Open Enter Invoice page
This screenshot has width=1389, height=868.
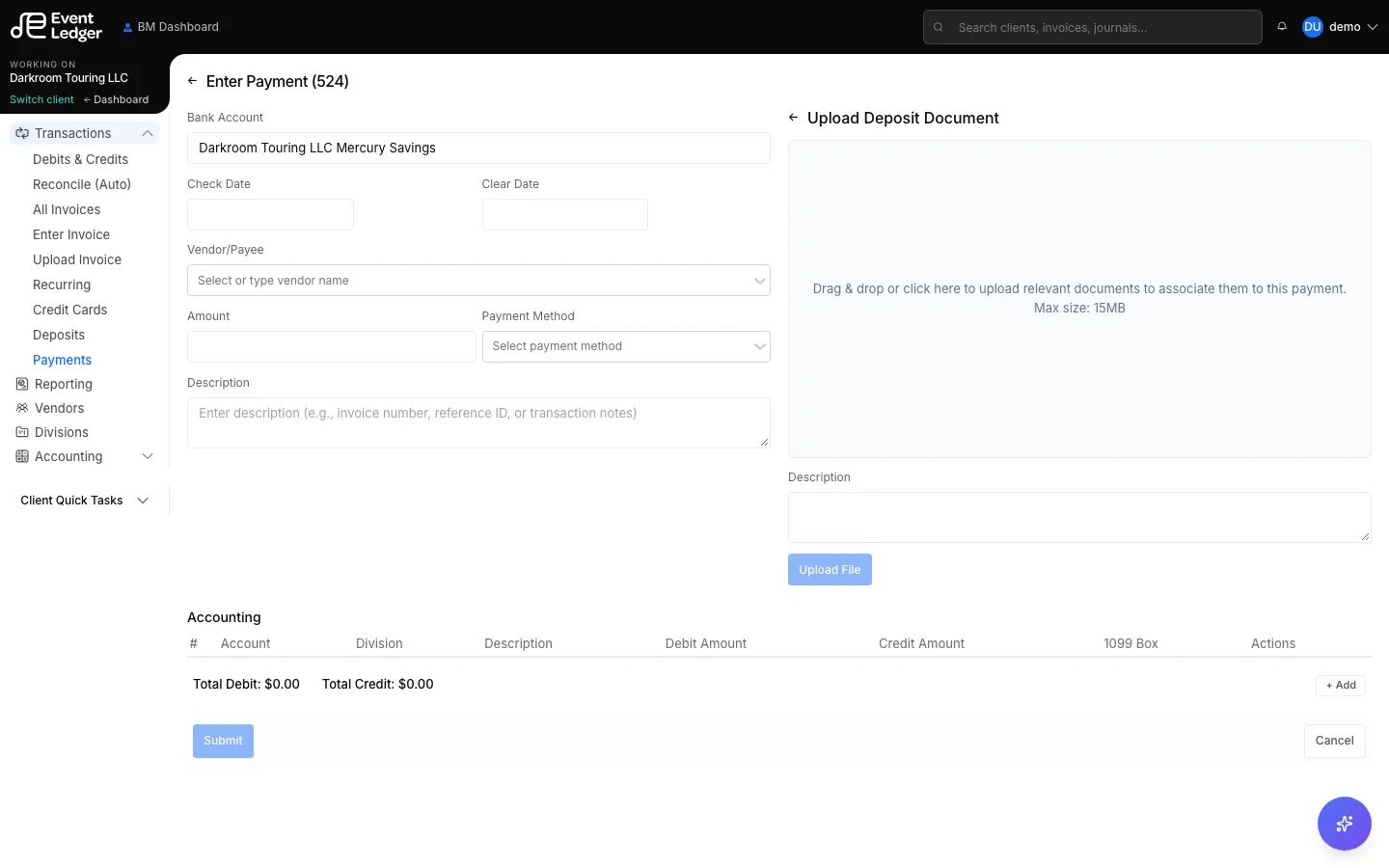(71, 234)
